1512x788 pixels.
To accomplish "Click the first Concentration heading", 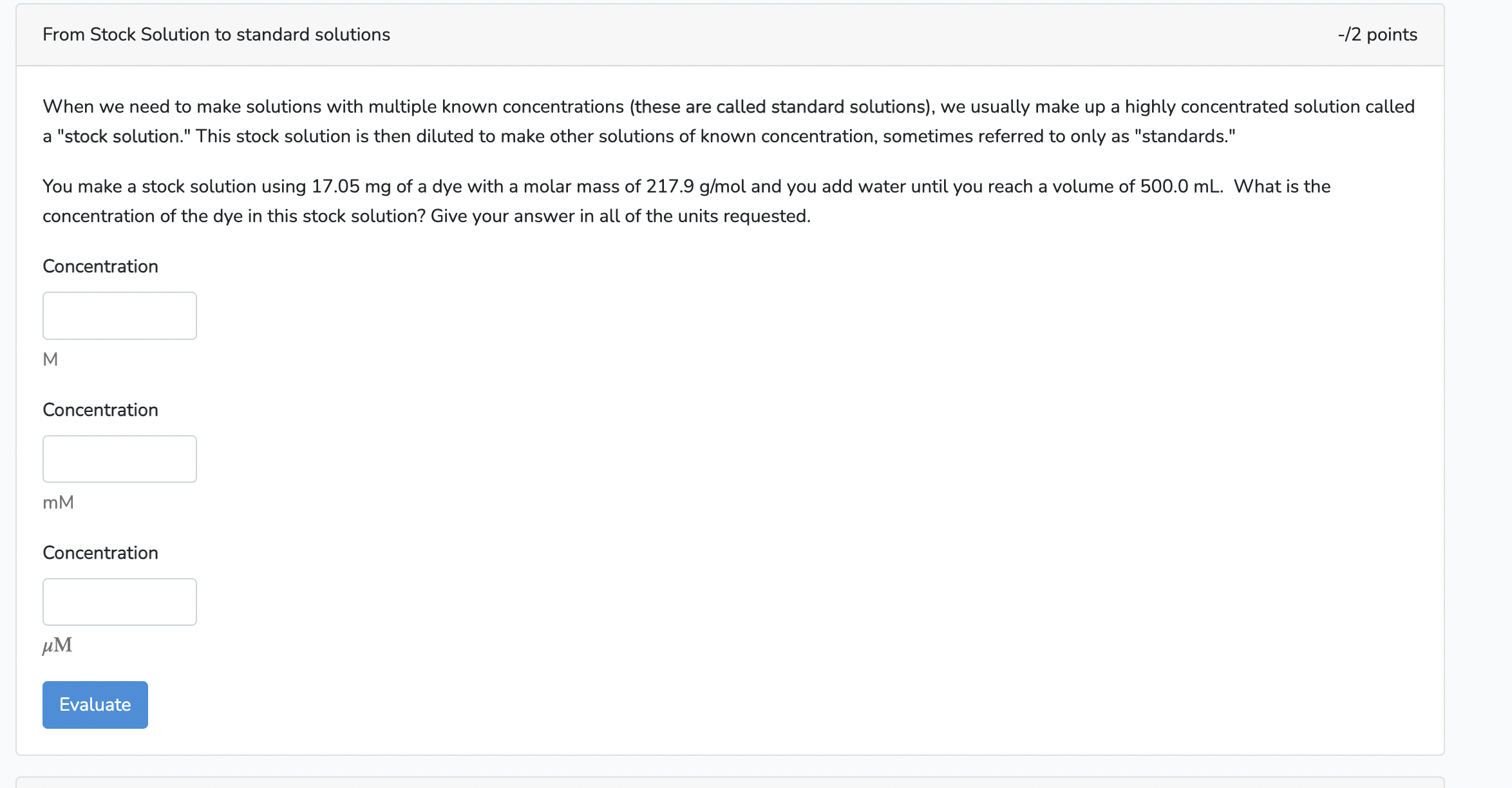I will click(100, 266).
